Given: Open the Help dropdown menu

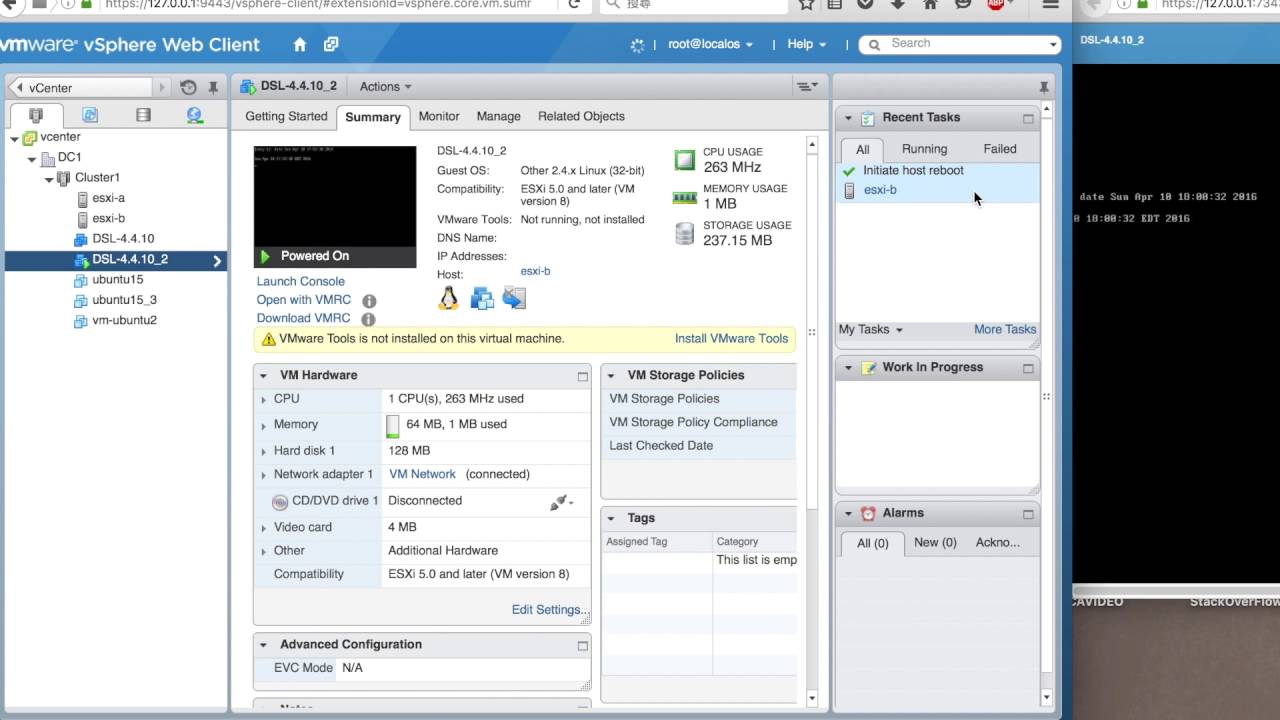Looking at the screenshot, I should point(807,44).
